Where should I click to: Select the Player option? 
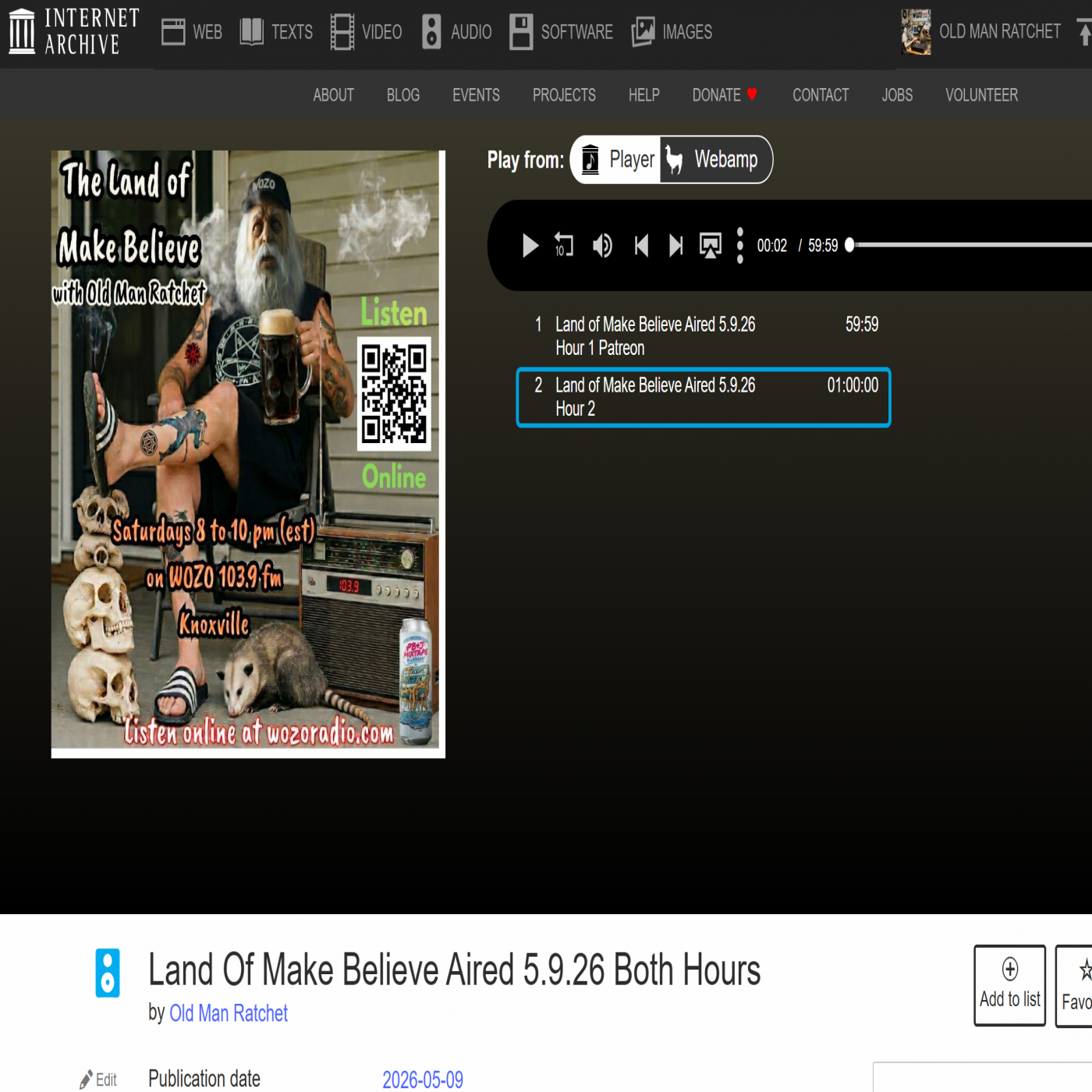coord(616,160)
